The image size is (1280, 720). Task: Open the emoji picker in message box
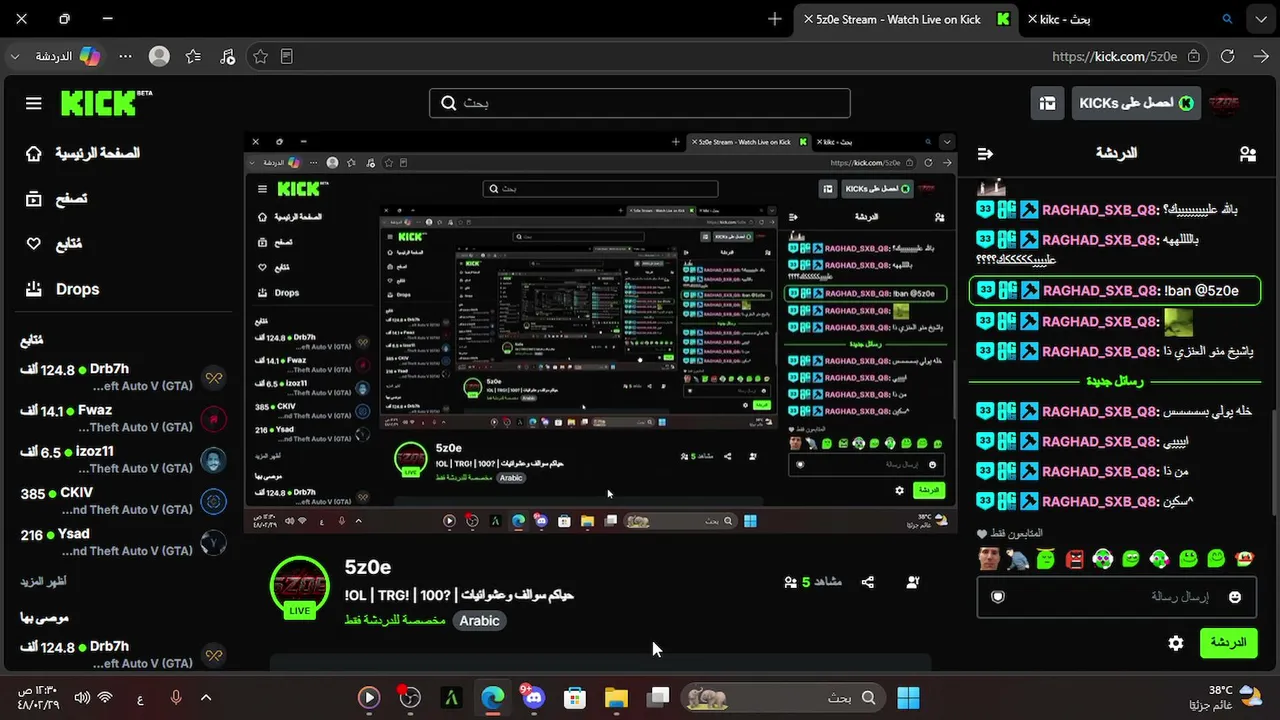(1235, 597)
